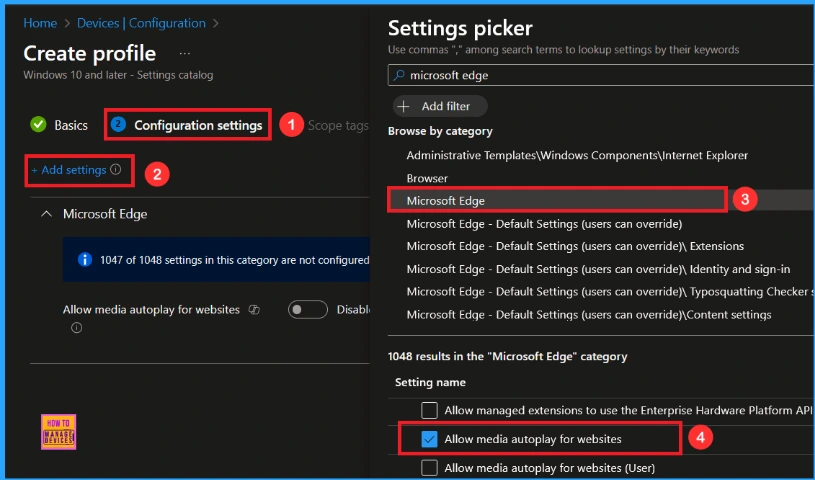
Task: Click the Home breadcrumb link
Action: point(40,23)
